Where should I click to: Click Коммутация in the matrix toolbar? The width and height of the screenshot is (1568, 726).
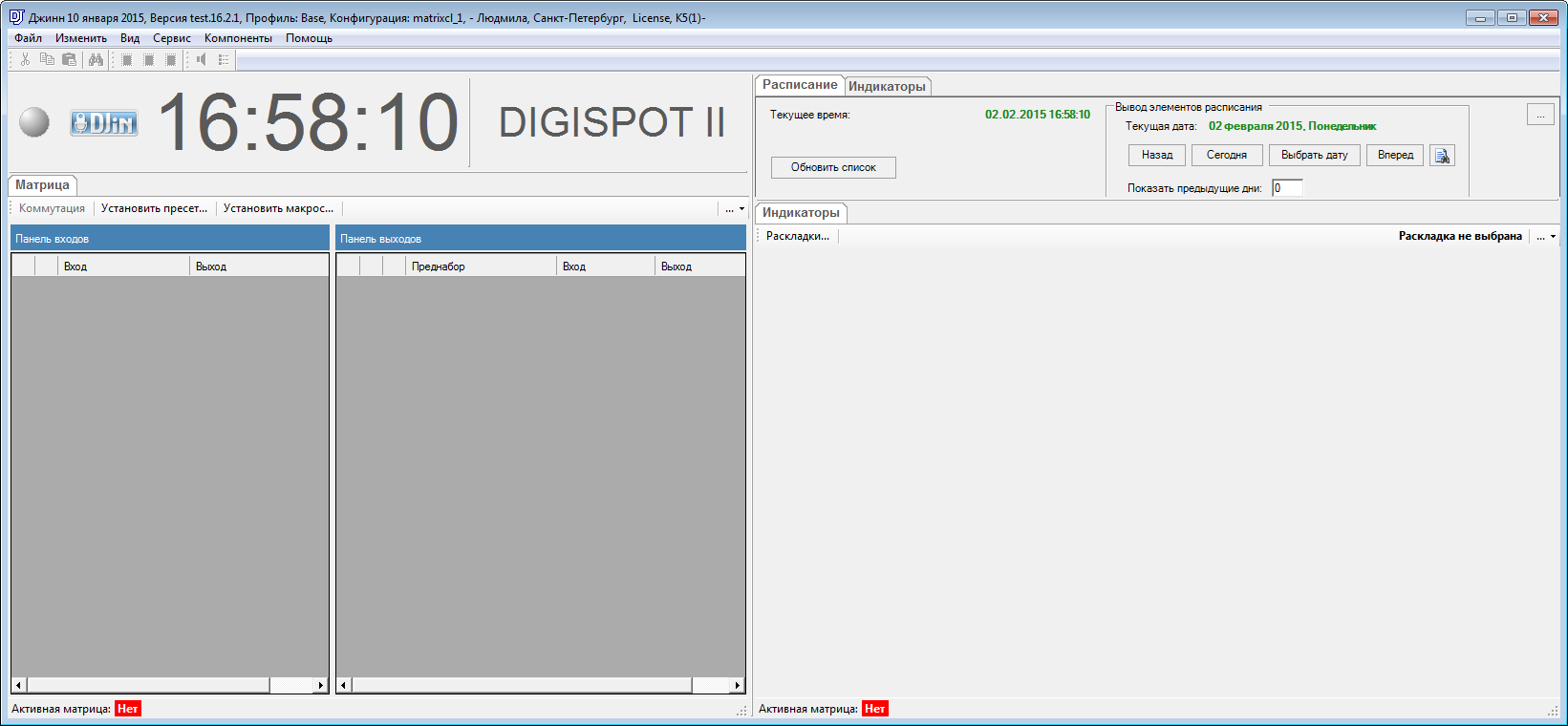[53, 208]
